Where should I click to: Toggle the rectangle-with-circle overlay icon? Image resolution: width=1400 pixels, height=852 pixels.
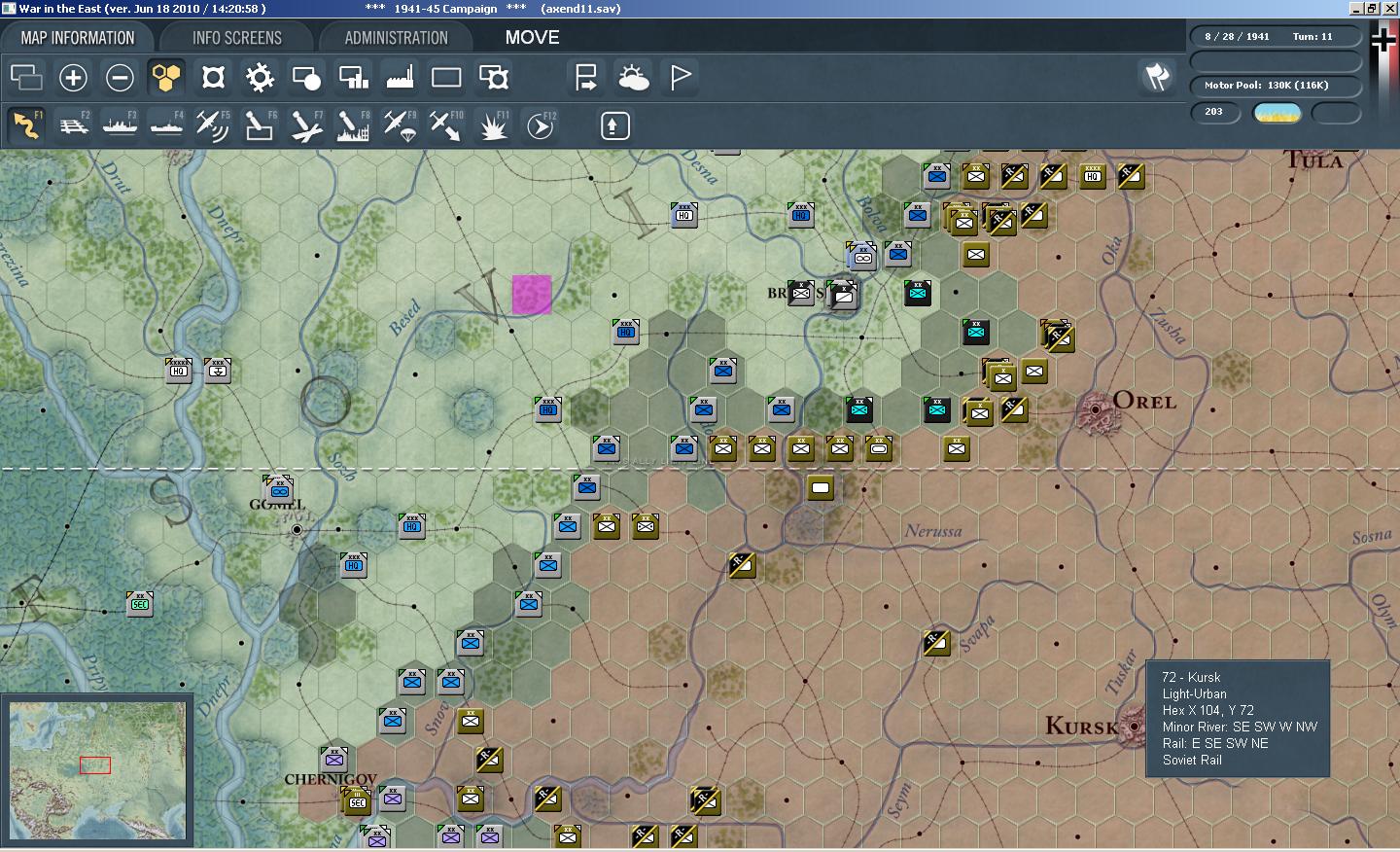click(x=306, y=77)
